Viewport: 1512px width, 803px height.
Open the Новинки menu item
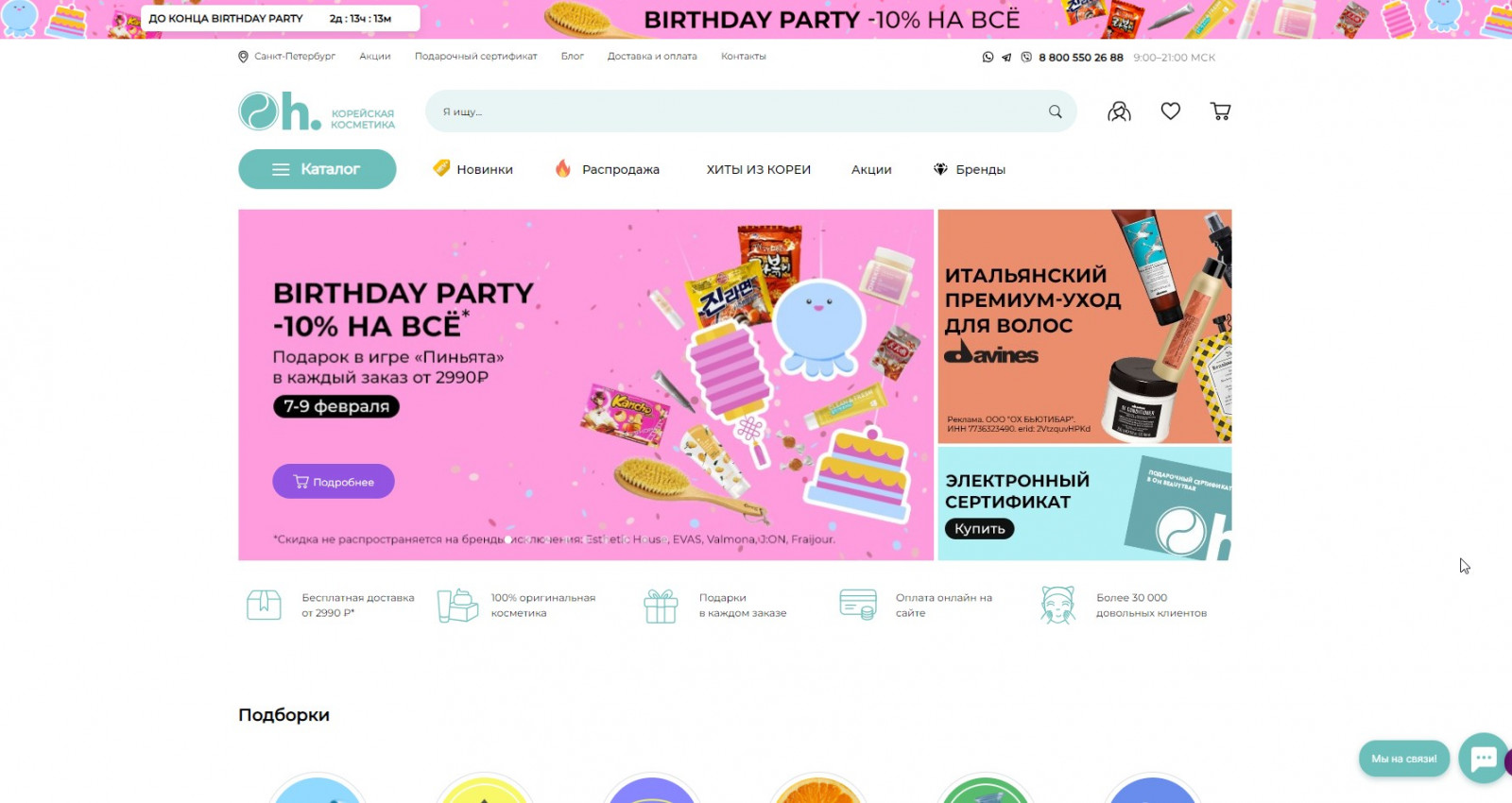(x=472, y=169)
